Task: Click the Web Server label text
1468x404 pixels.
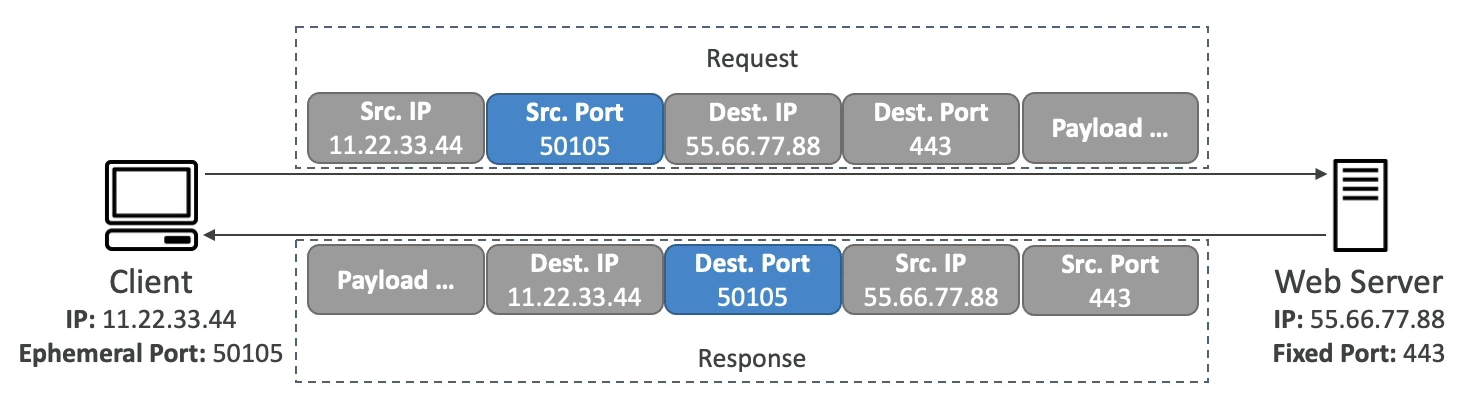Action: (1358, 281)
